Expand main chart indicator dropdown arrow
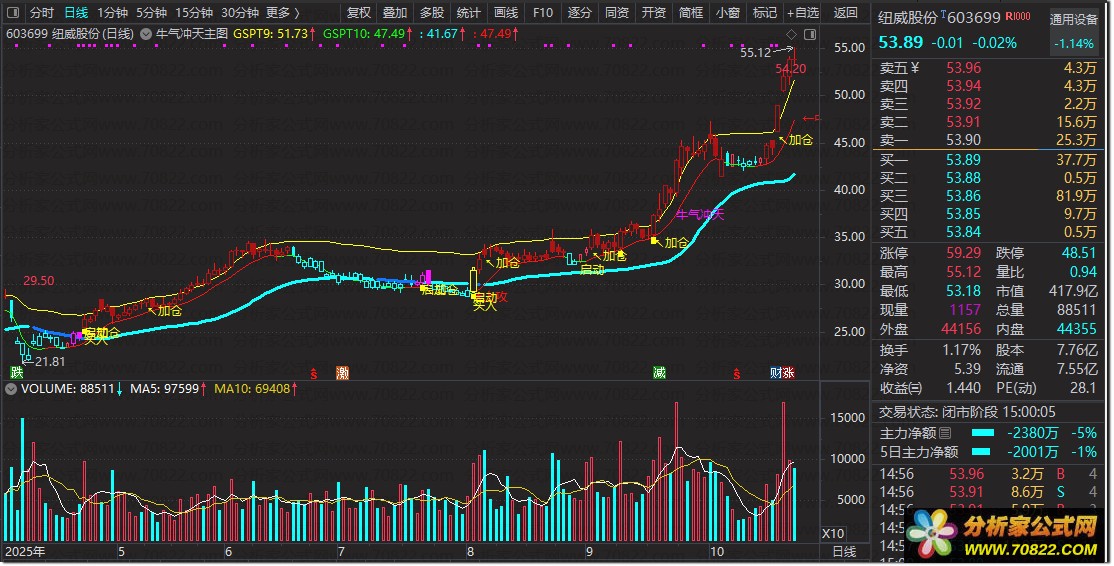Image resolution: width=1114 pixels, height=566 pixels. (146, 33)
